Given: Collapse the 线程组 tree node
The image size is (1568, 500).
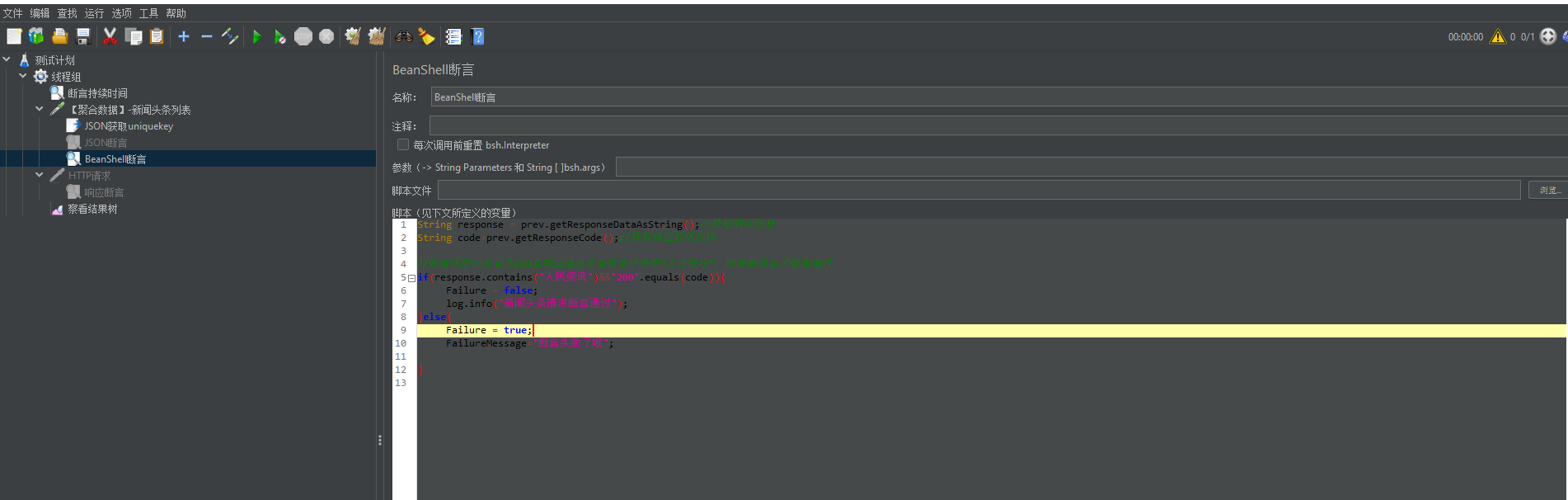Looking at the screenshot, I should pos(23,76).
